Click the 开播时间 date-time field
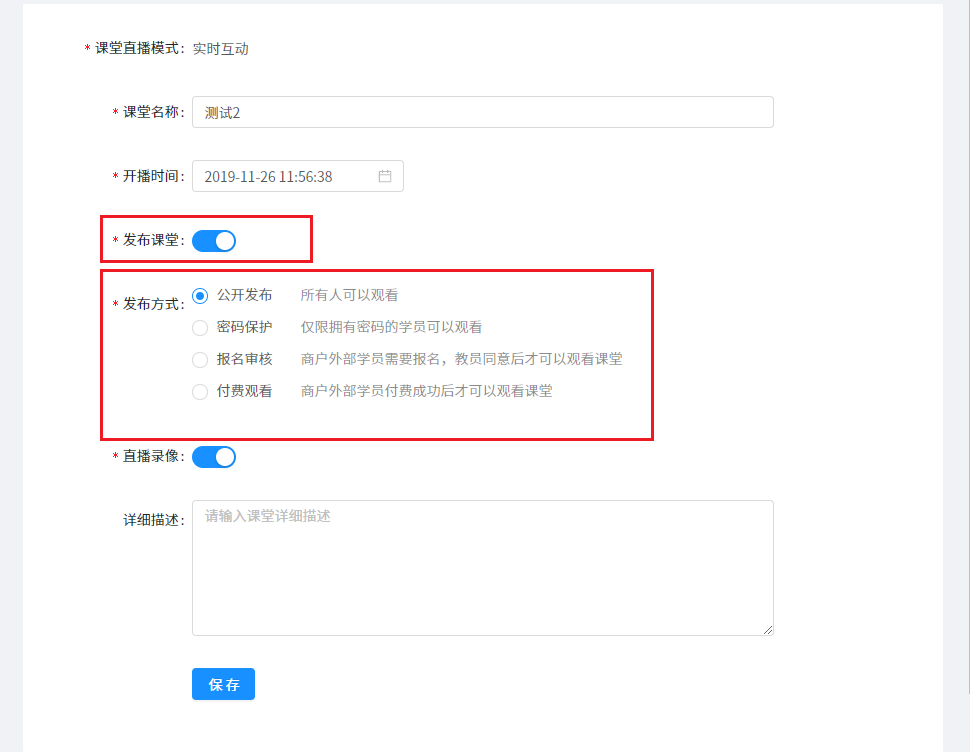970x752 pixels. pyautogui.click(x=298, y=176)
